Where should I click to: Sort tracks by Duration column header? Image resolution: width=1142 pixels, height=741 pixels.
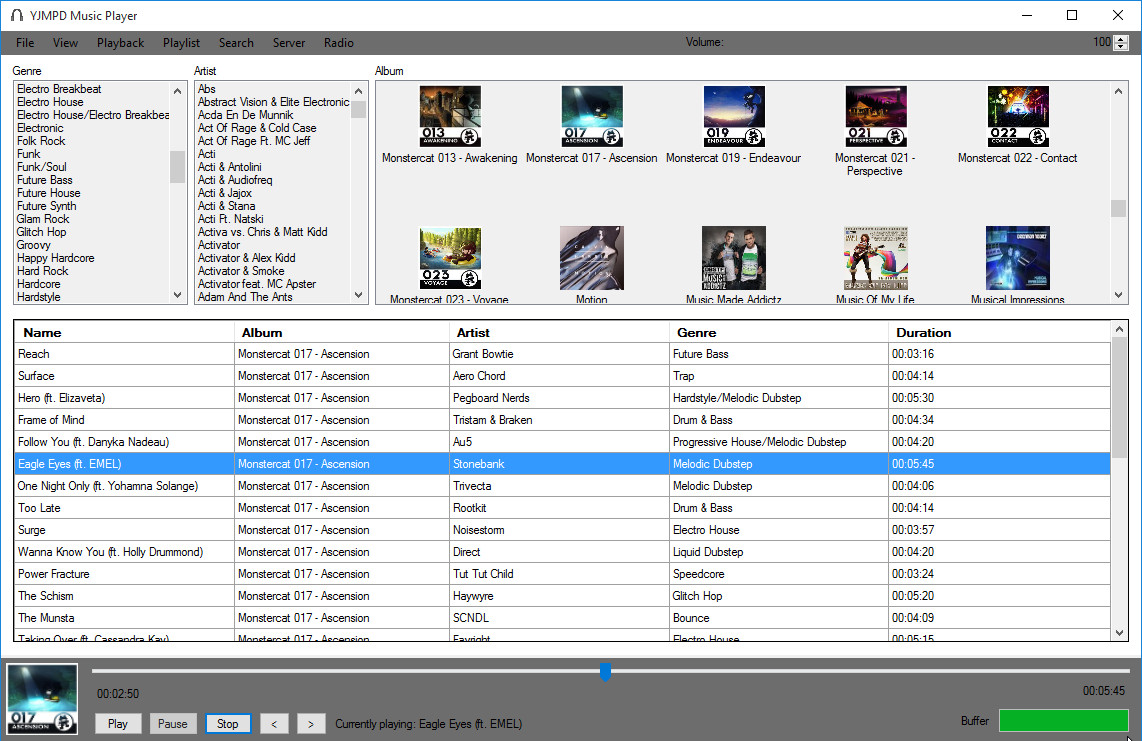click(923, 332)
